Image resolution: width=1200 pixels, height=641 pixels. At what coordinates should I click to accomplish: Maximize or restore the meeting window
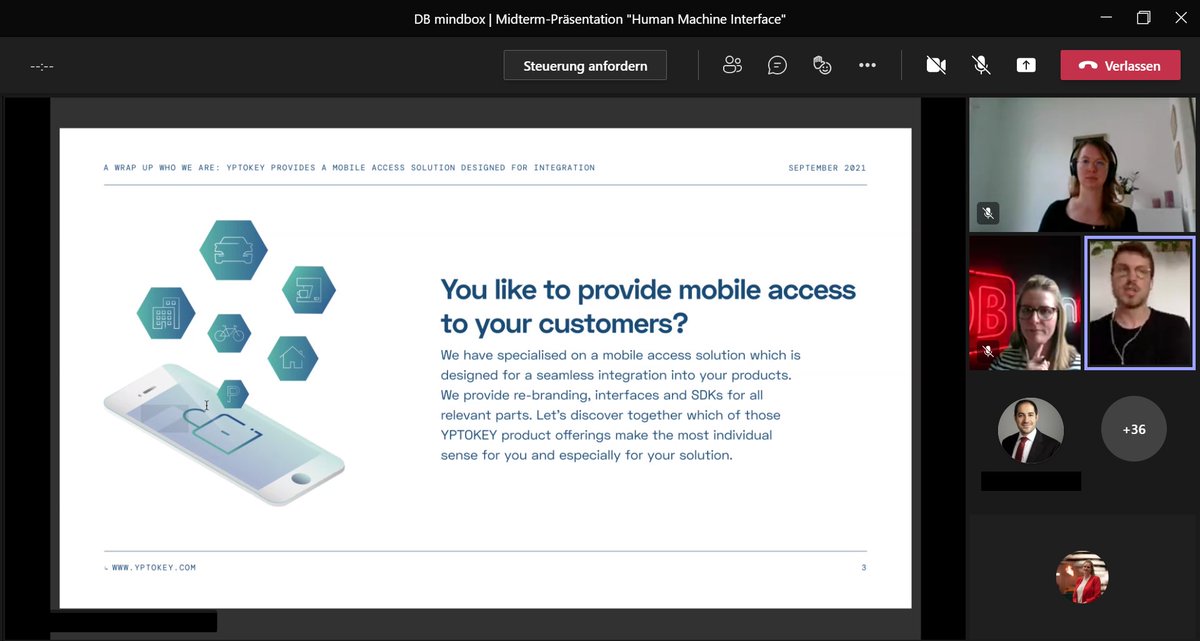point(1144,18)
